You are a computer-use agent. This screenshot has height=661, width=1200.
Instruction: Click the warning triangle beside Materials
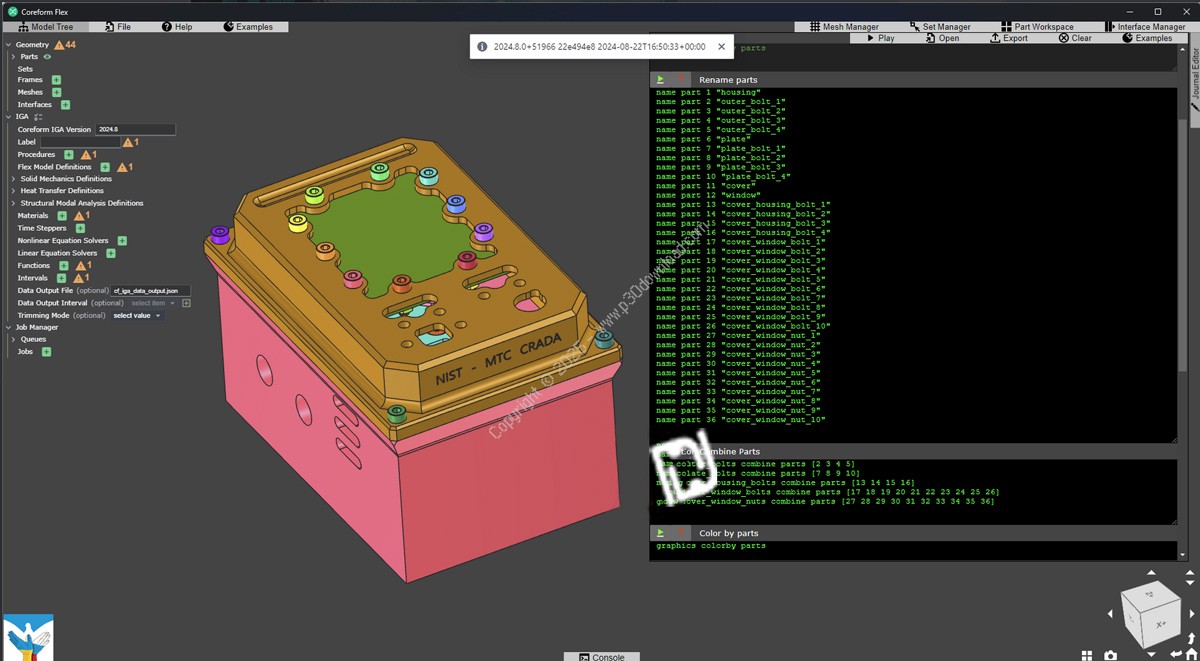80,216
